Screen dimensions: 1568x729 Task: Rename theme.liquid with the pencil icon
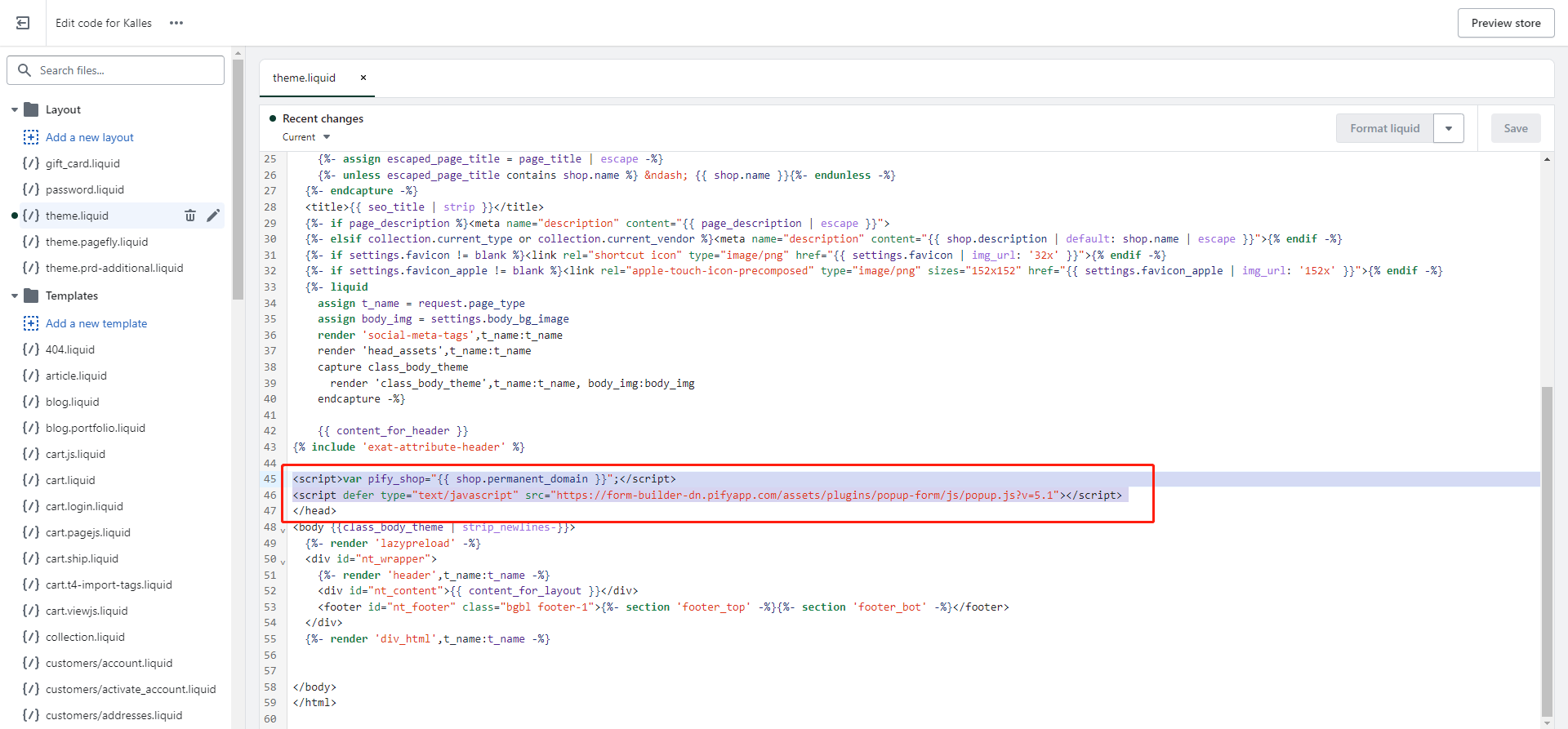coord(213,216)
